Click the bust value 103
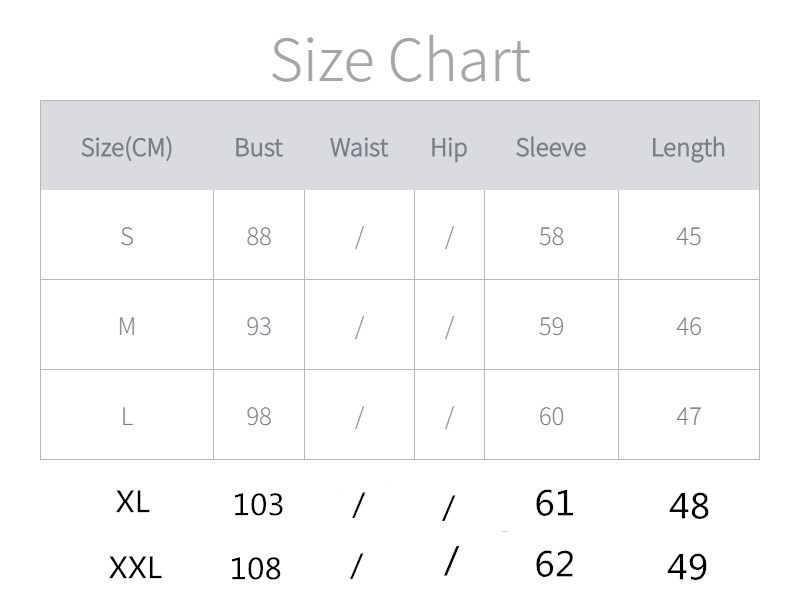The height and width of the screenshot is (600, 800). pyautogui.click(x=258, y=504)
